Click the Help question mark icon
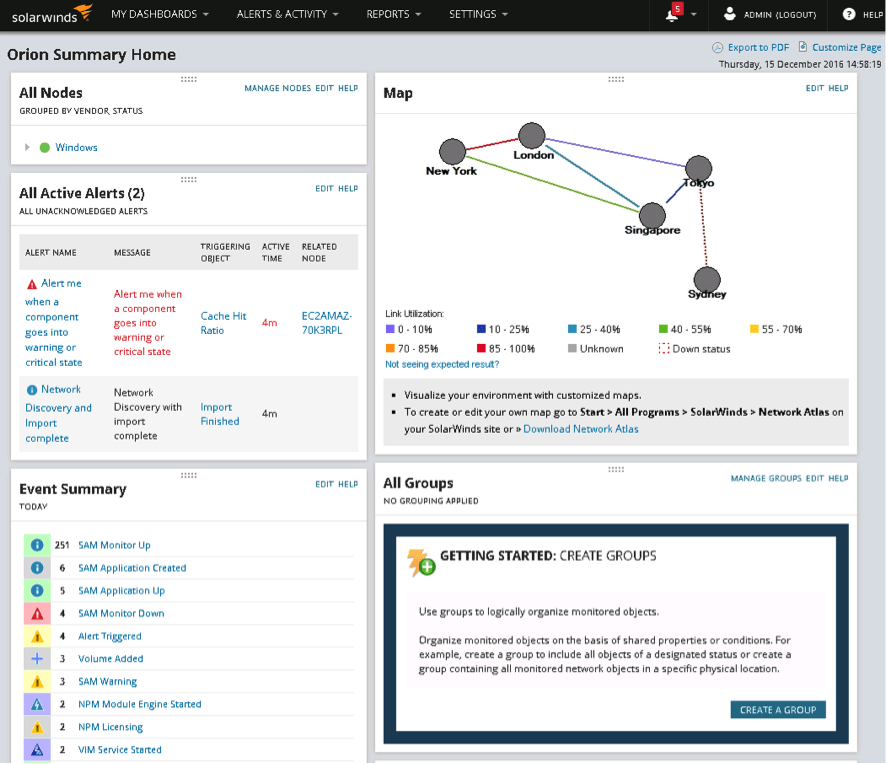 (849, 14)
